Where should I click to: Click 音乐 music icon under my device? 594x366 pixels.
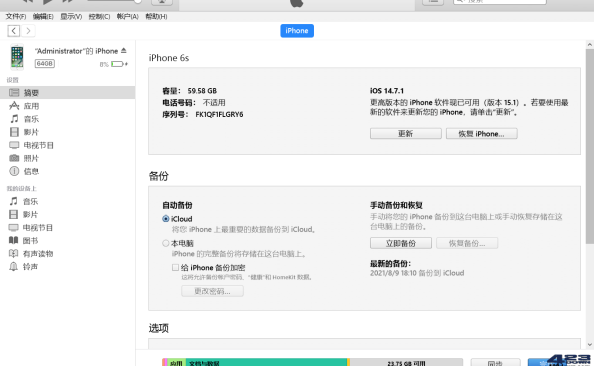click(x=14, y=201)
